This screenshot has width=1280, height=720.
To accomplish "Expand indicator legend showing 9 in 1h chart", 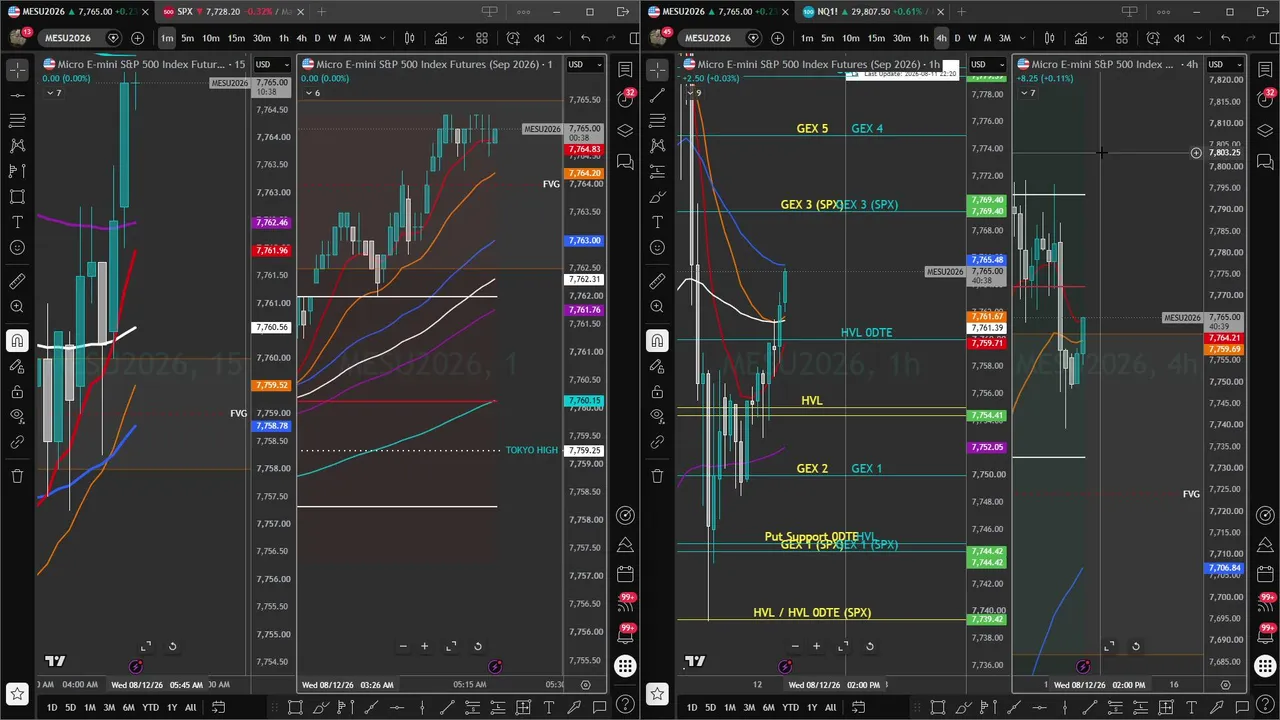I will [692, 93].
